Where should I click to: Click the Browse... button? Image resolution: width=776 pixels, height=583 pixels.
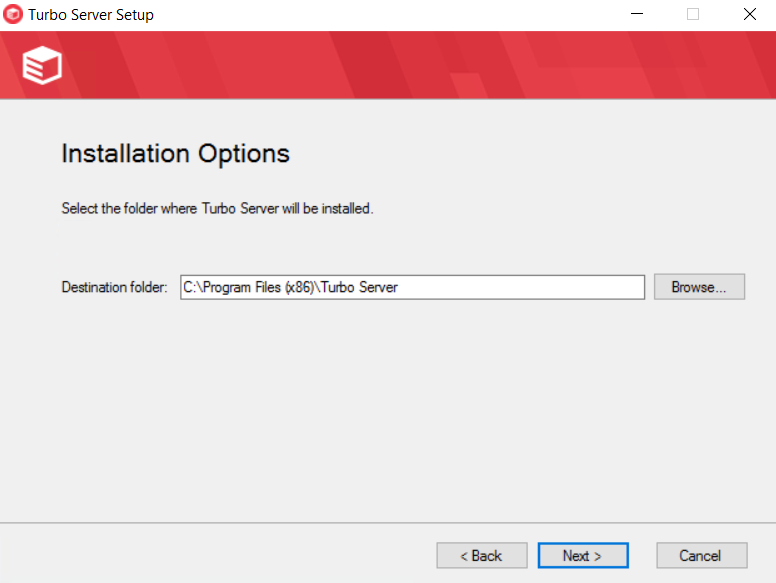(699, 287)
